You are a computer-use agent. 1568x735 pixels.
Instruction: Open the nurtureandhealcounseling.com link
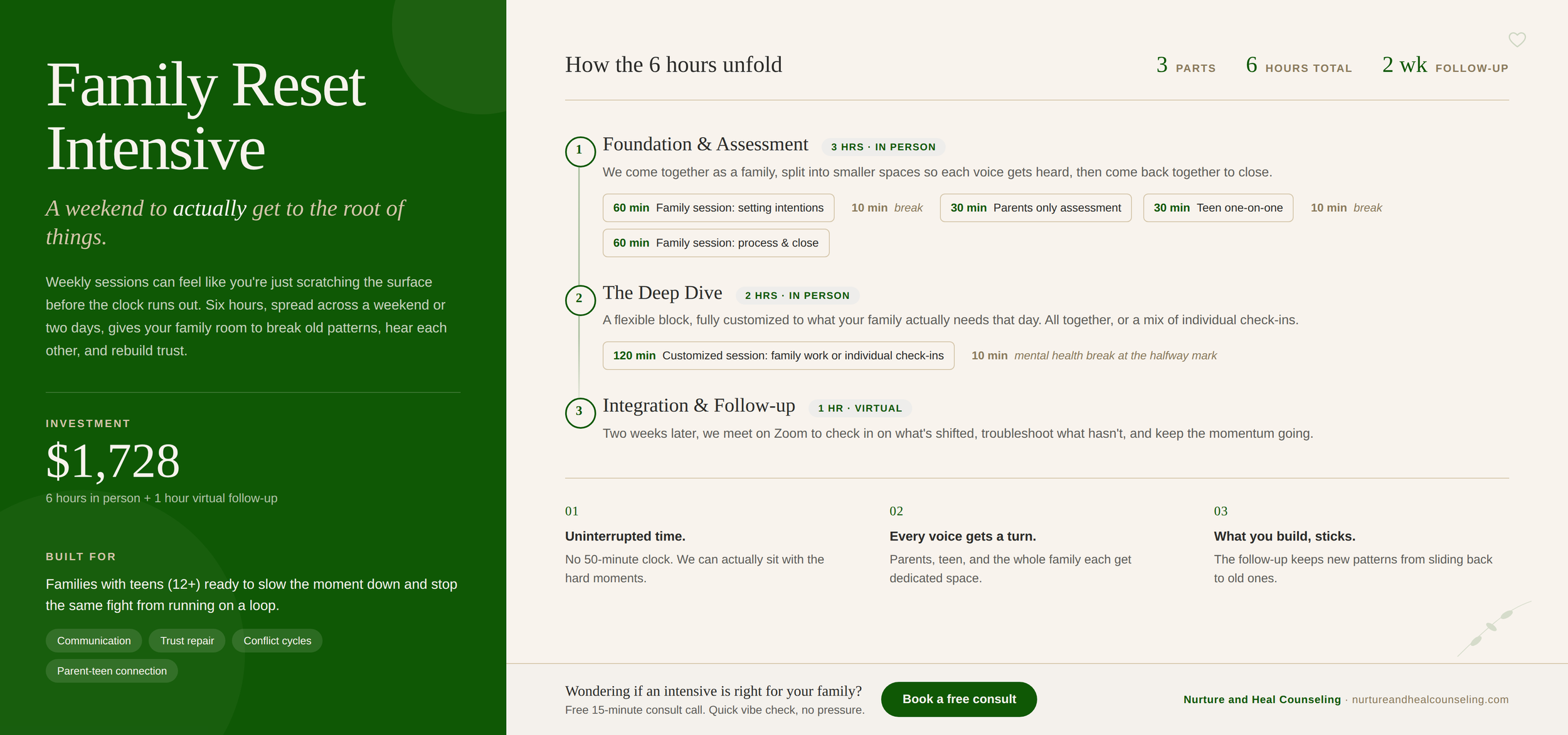(x=1430, y=699)
